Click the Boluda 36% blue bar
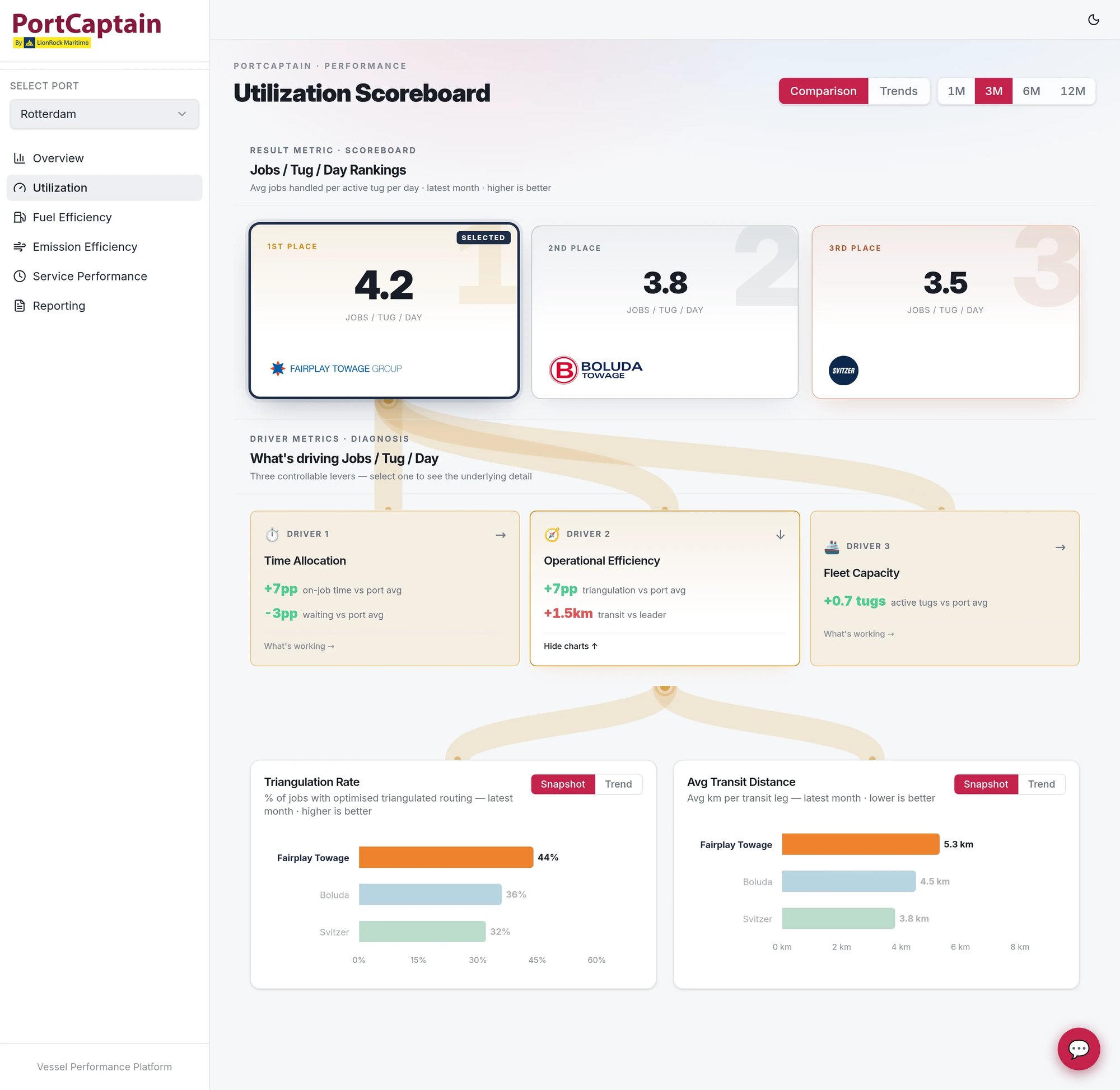The height and width of the screenshot is (1090, 1120). (430, 894)
